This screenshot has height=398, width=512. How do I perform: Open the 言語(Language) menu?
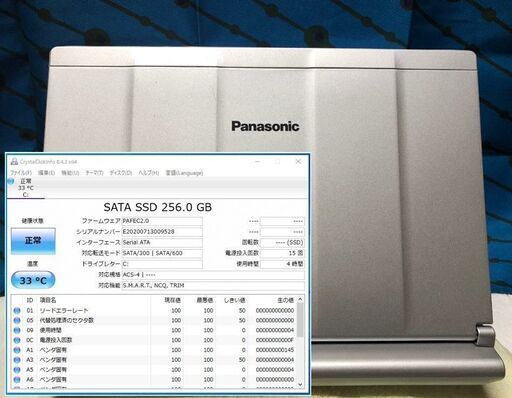pyautogui.click(x=184, y=173)
